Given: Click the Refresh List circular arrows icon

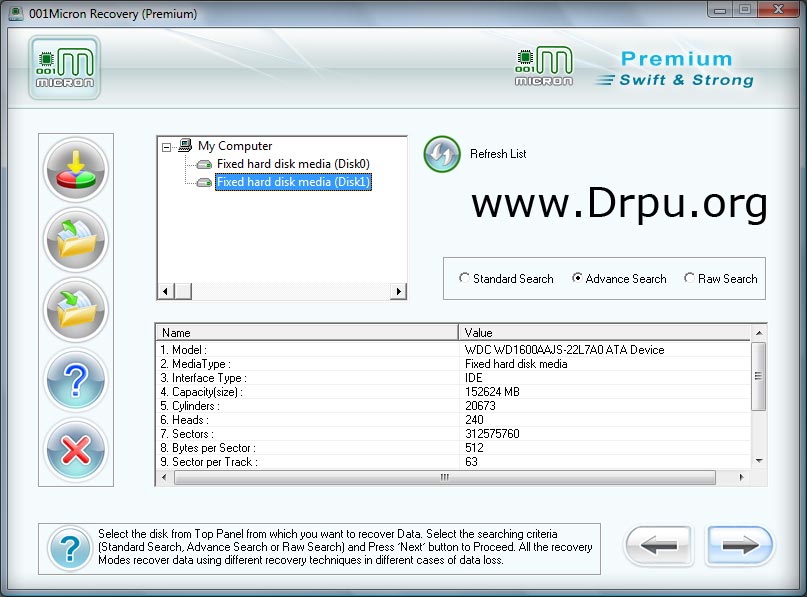Looking at the screenshot, I should click(x=442, y=154).
